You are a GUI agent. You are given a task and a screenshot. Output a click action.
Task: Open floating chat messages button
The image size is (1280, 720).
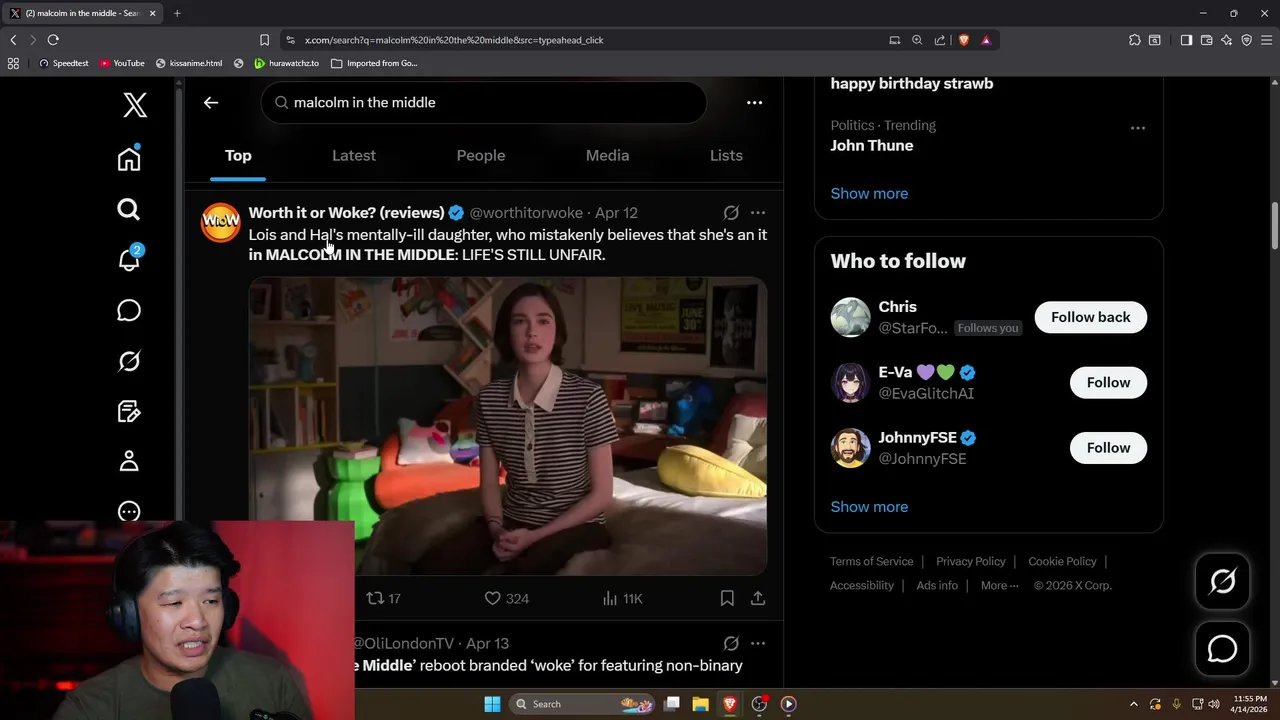click(1222, 649)
